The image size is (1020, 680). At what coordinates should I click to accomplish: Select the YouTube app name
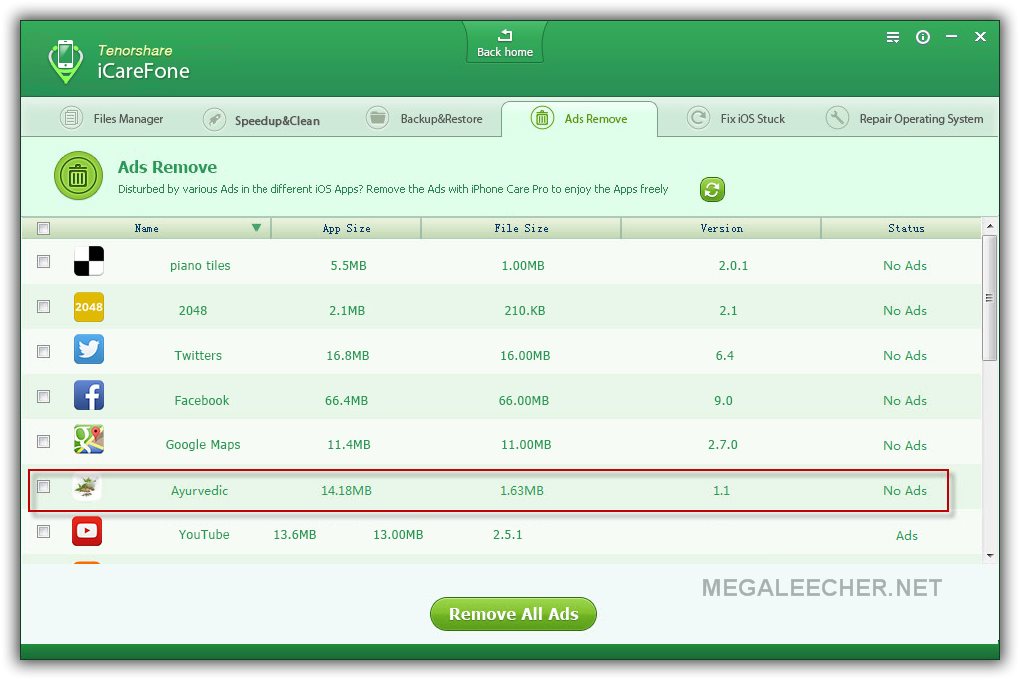[204, 534]
